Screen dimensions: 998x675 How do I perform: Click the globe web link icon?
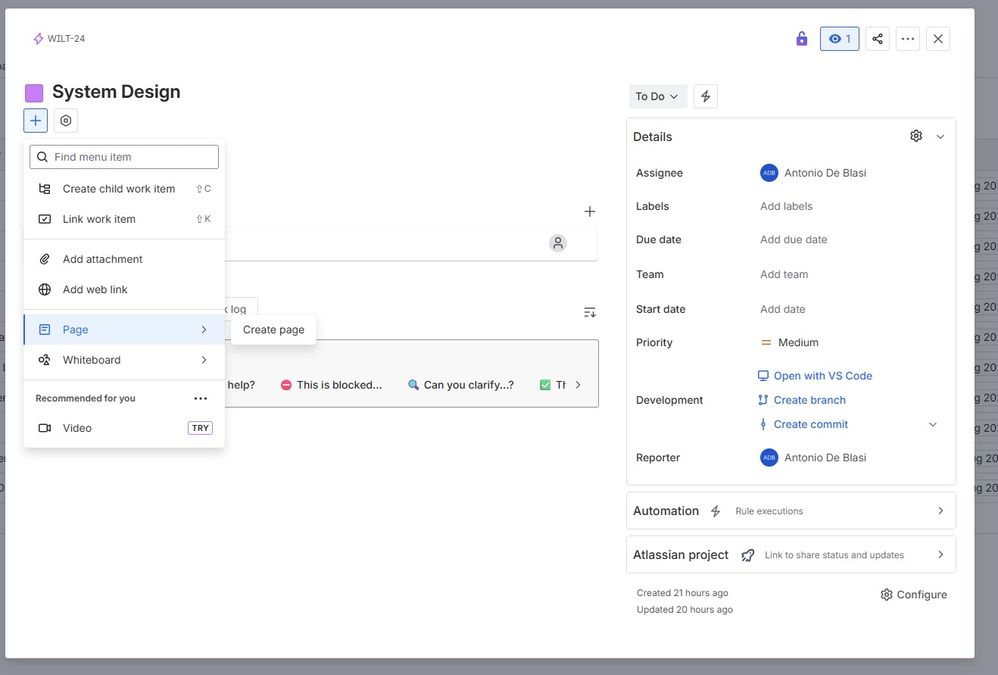45,289
